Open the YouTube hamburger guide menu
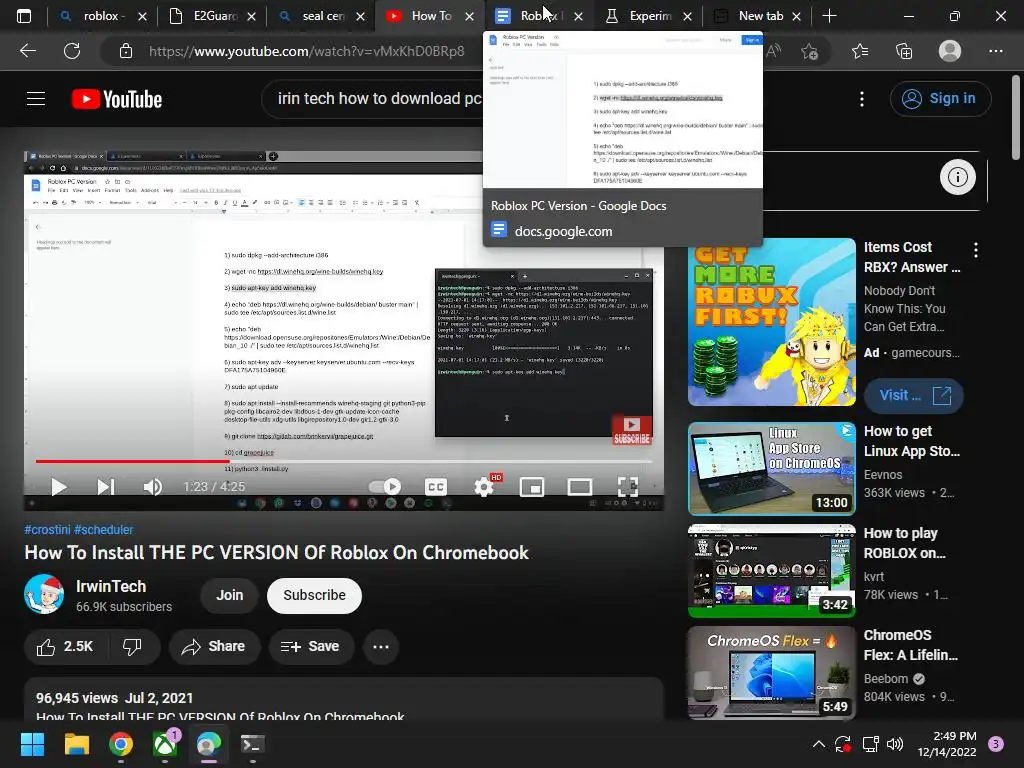Image resolution: width=1024 pixels, height=768 pixels. coord(36,99)
